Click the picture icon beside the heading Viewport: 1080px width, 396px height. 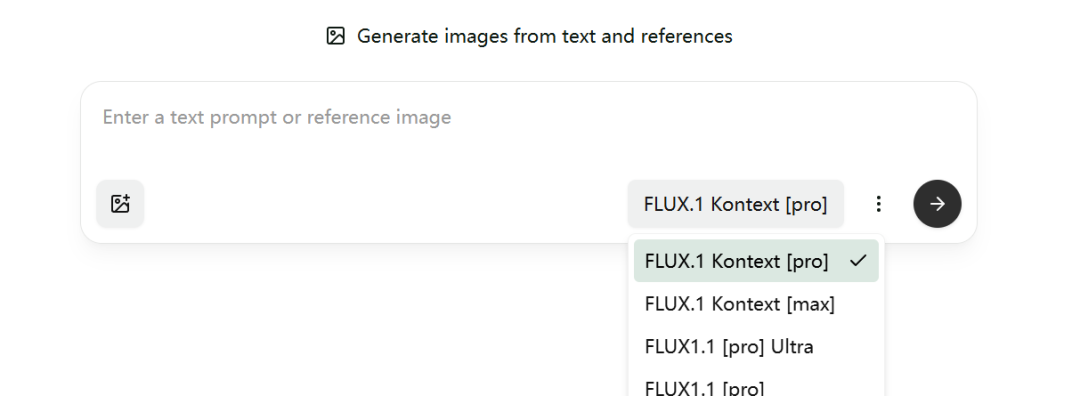click(335, 36)
